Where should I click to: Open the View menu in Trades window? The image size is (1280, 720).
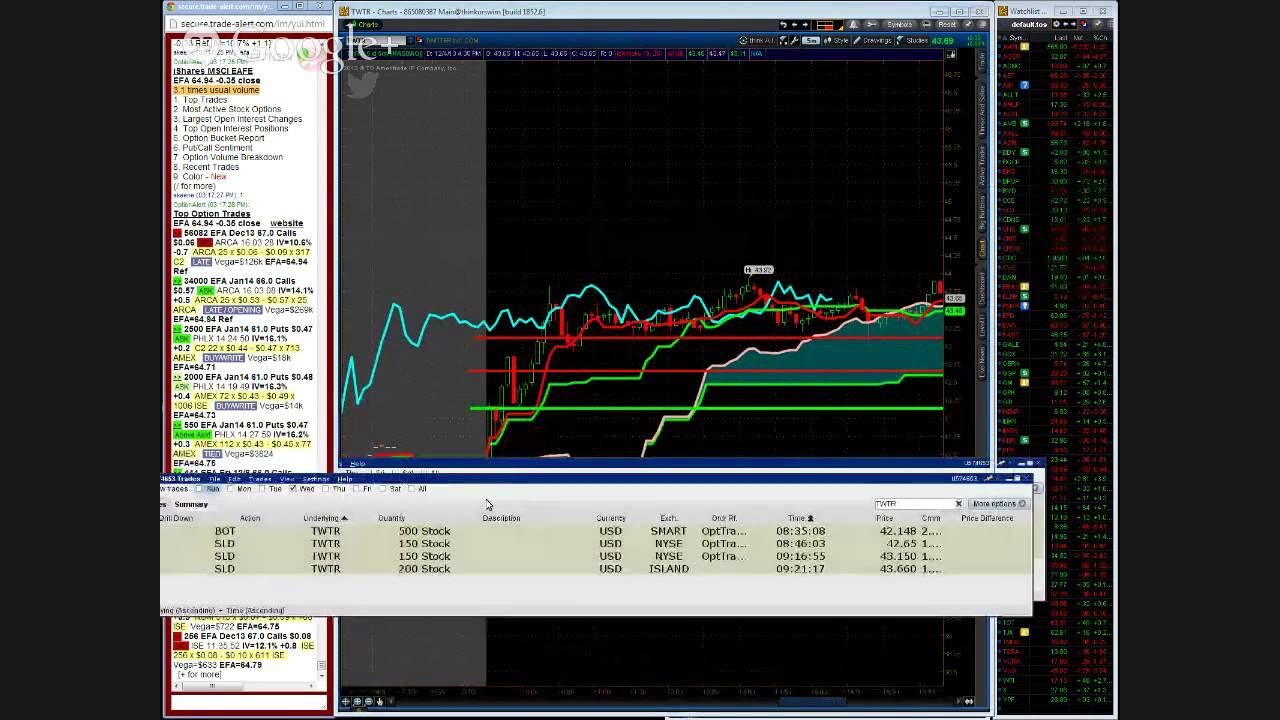(287, 479)
